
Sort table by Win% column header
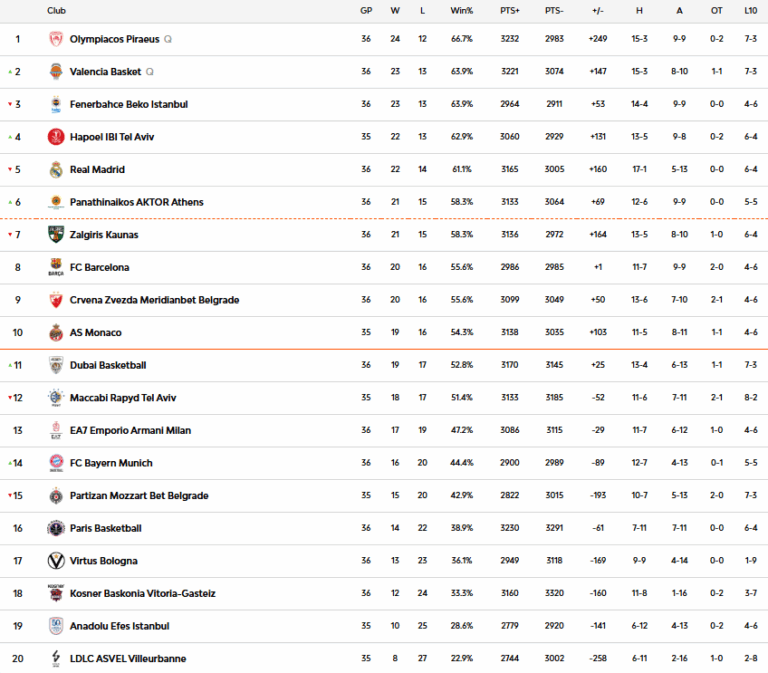461,11
